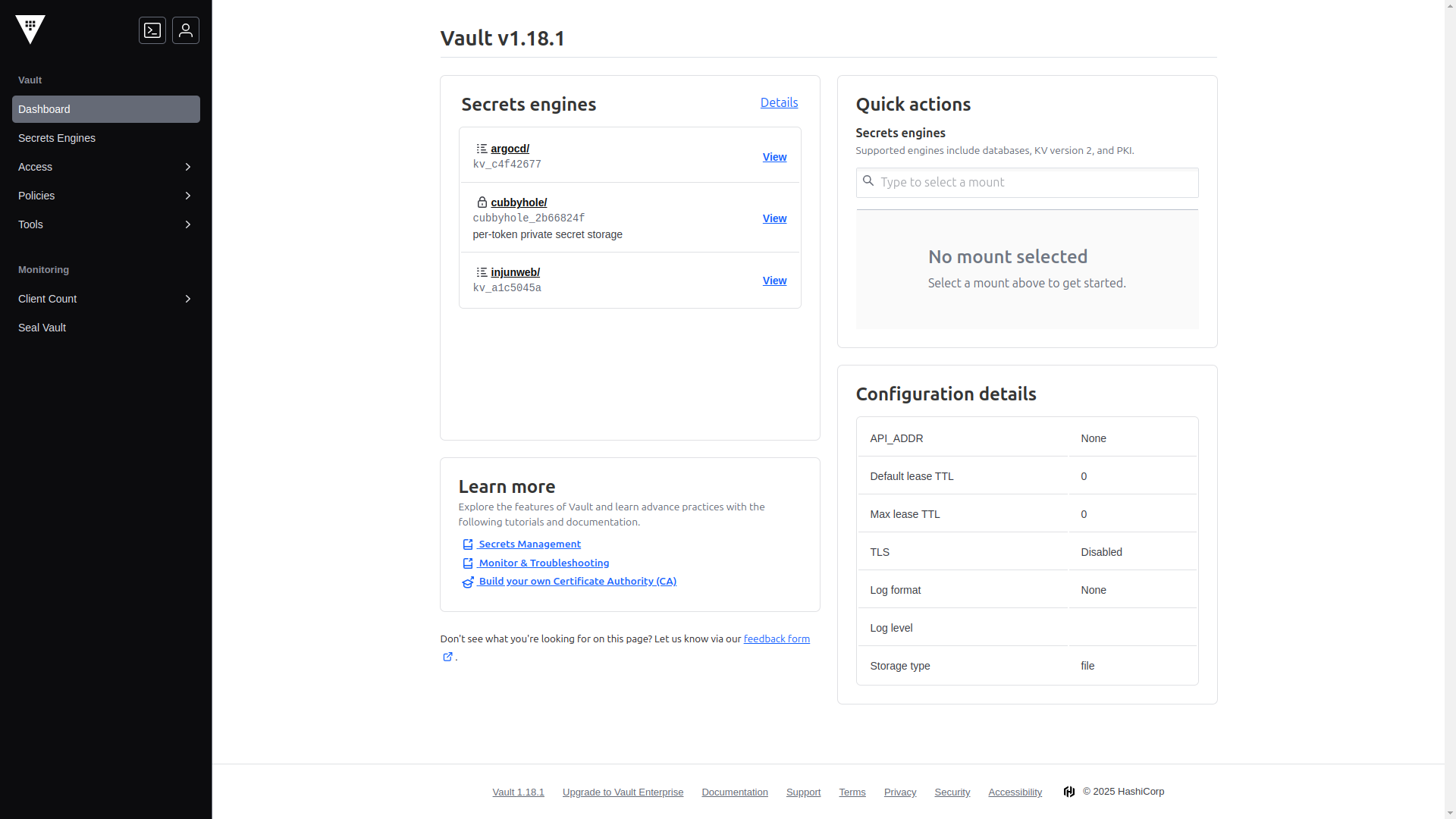Screen dimensions: 1456x819
Task: Click the certificate icon beside Build your own CA
Action: [467, 582]
